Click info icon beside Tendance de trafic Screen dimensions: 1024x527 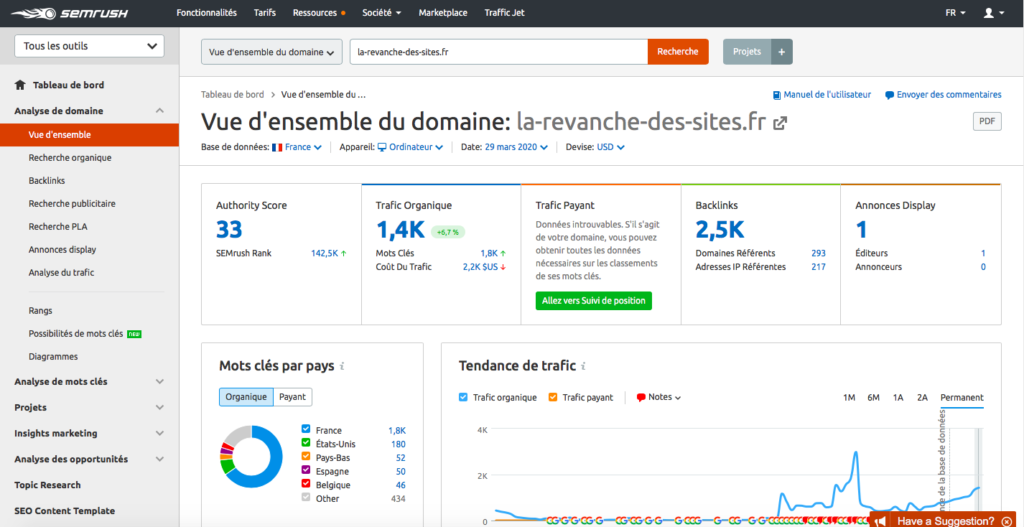[583, 366]
